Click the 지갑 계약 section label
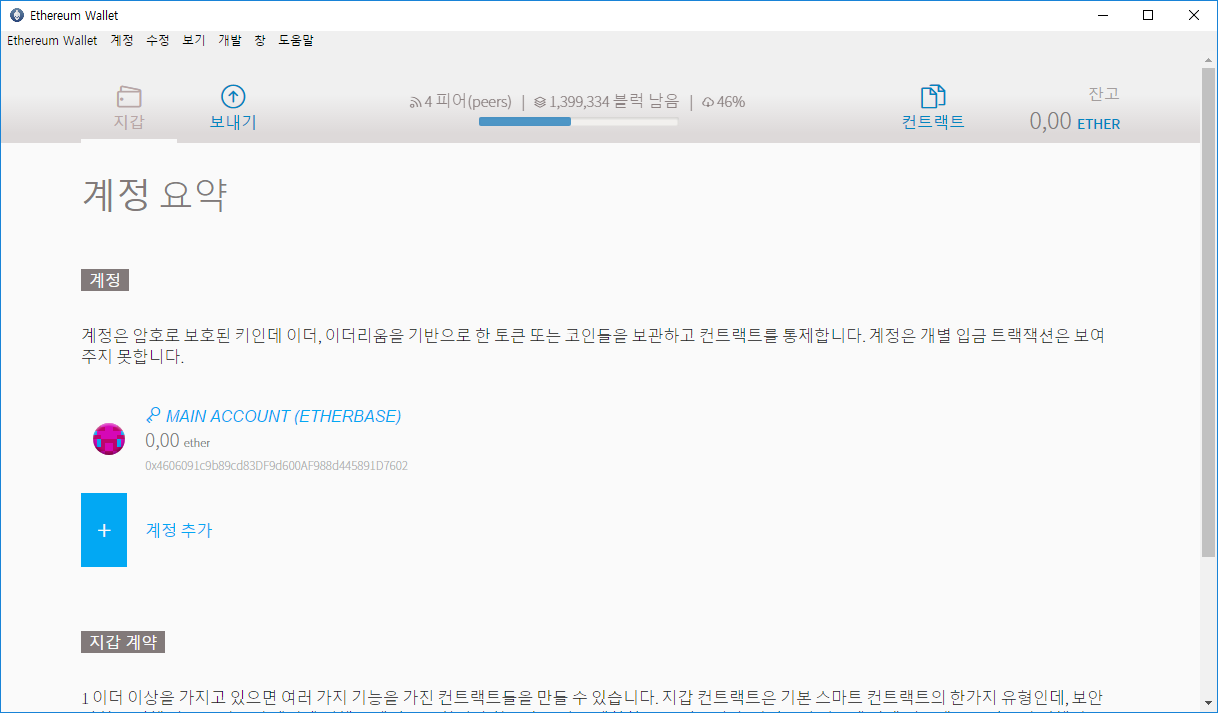Screen dimensions: 1218x713 point(123,642)
